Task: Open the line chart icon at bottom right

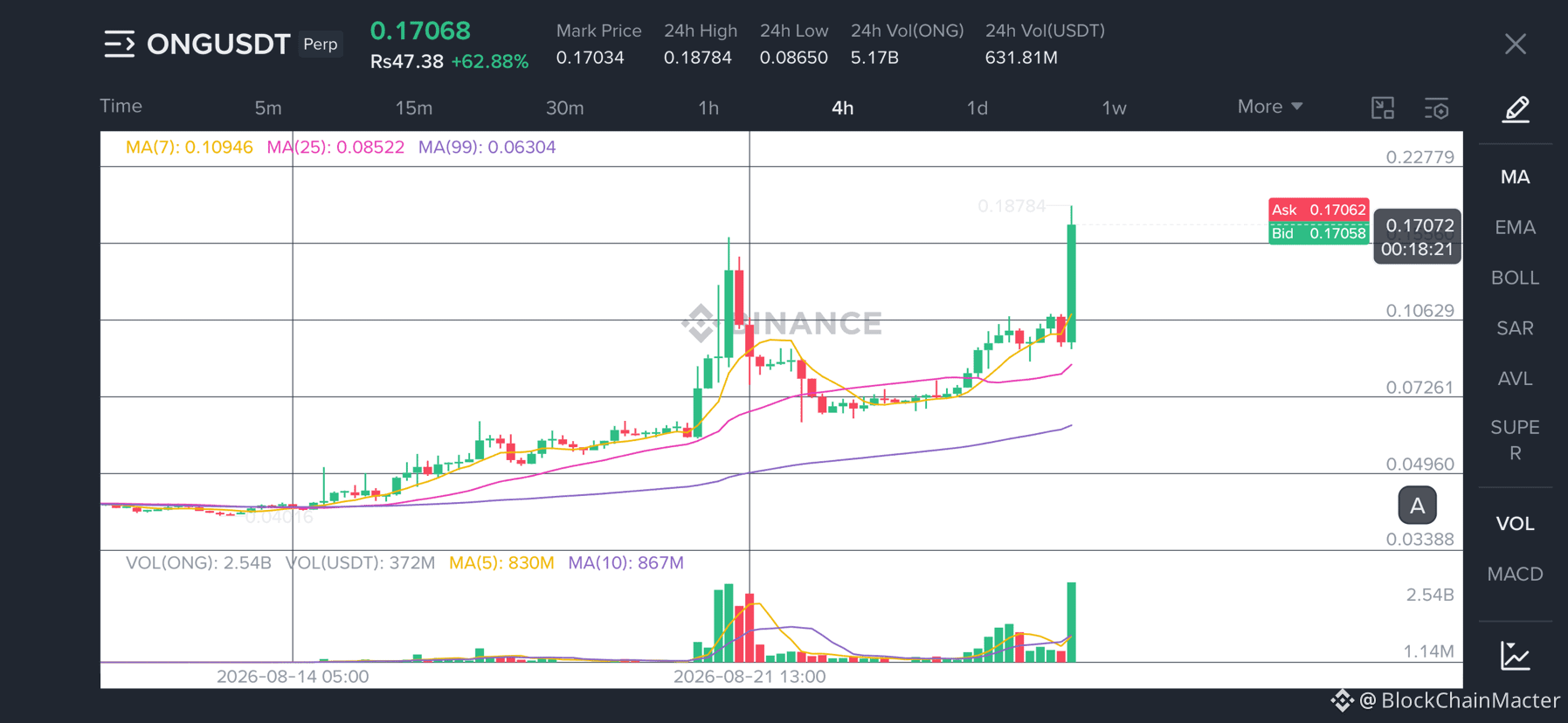Action: click(x=1516, y=656)
